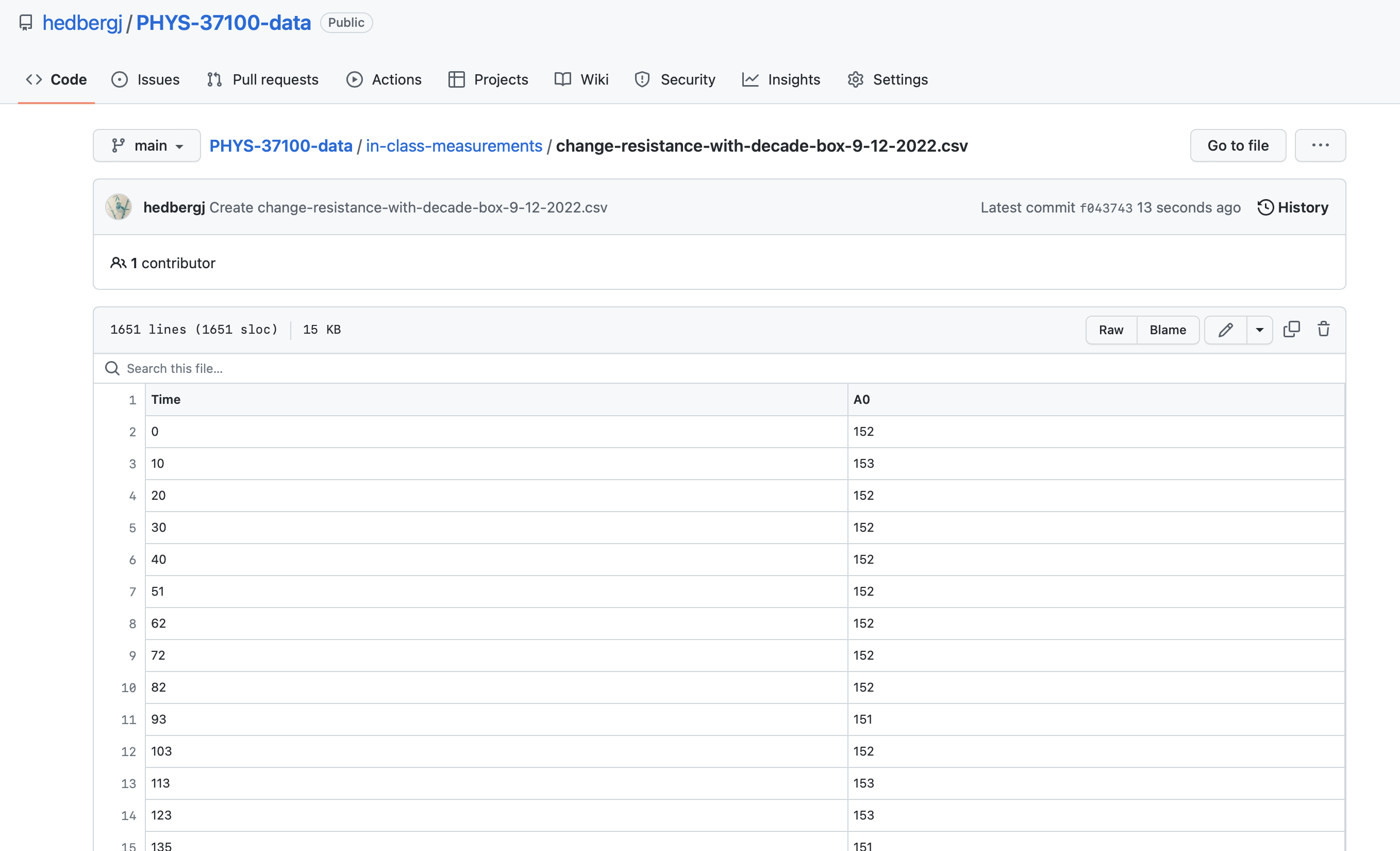Open the Insights tab
This screenshot has height=851, width=1400.
tap(781, 79)
